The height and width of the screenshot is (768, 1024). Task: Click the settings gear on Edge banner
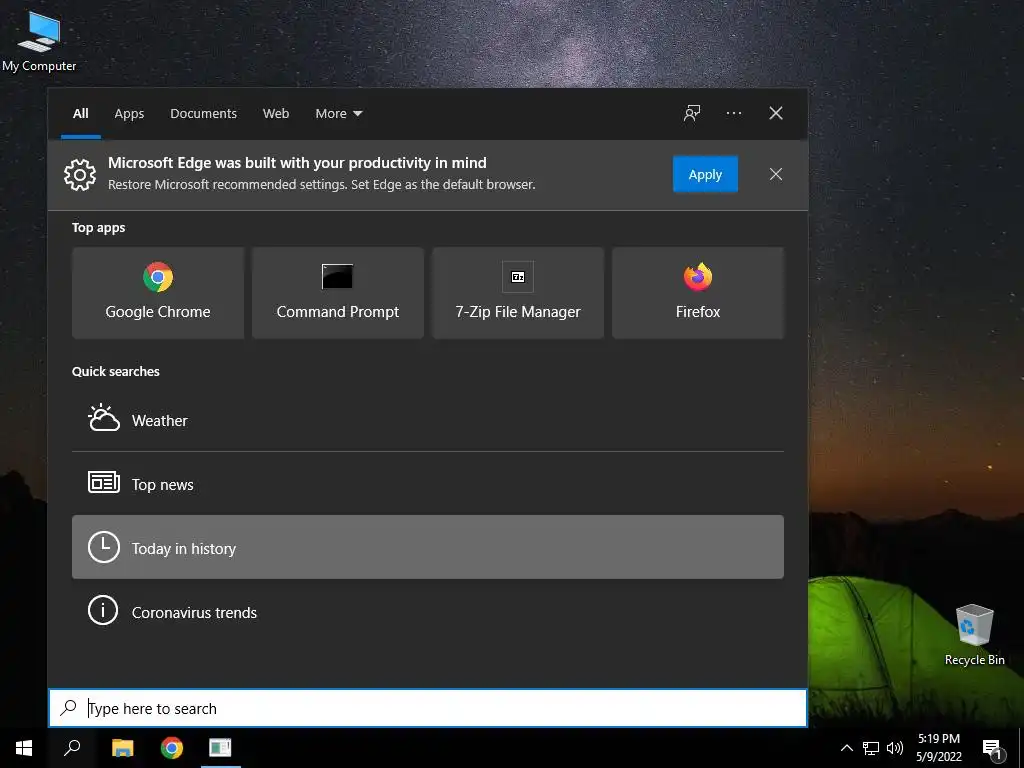[80, 174]
